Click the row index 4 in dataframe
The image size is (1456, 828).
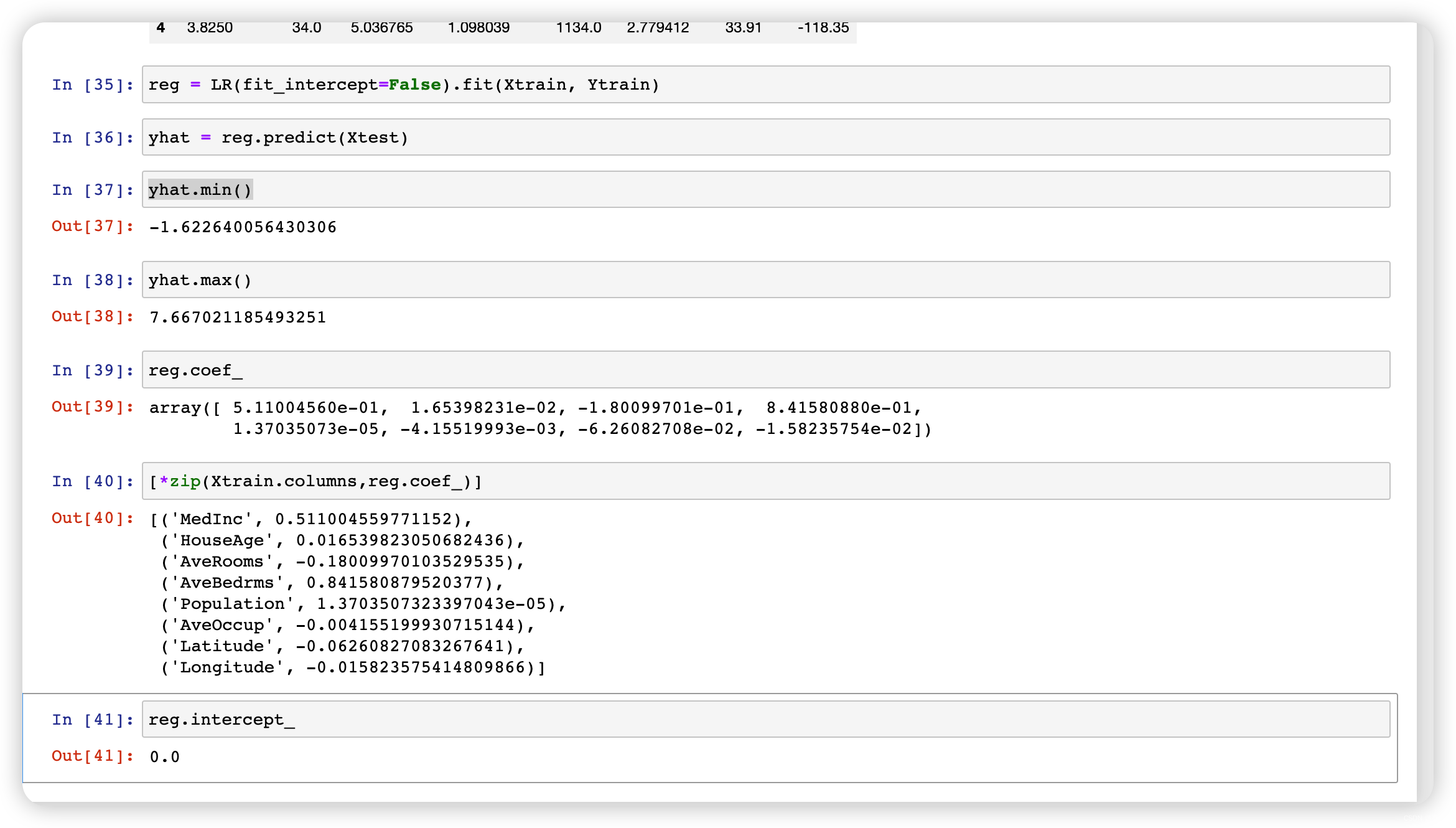[161, 27]
